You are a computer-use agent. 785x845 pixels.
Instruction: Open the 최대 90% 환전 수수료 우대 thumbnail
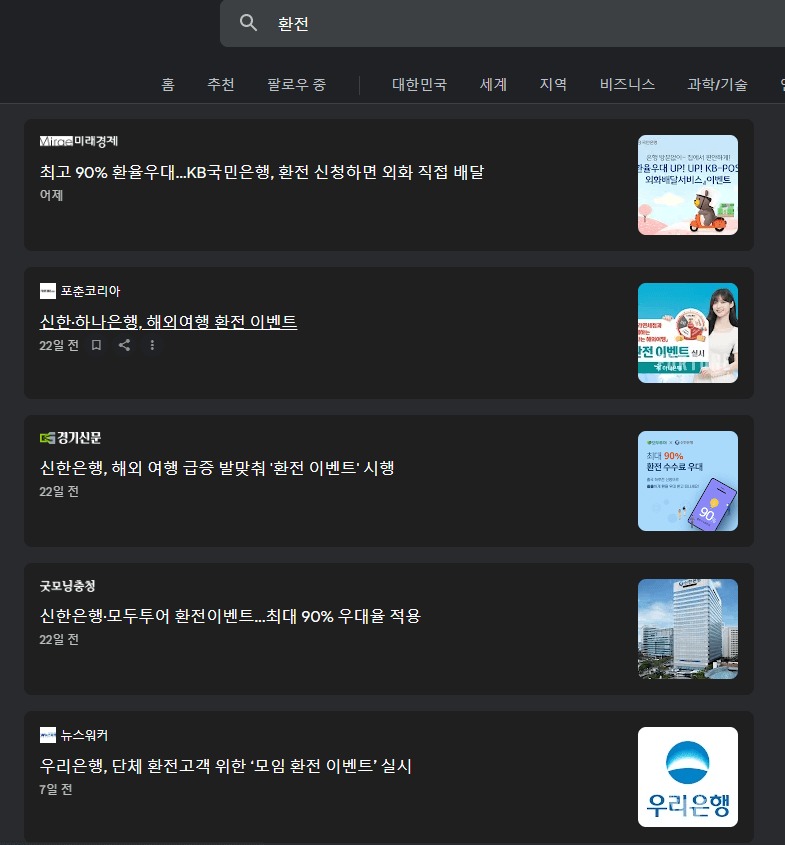point(687,481)
